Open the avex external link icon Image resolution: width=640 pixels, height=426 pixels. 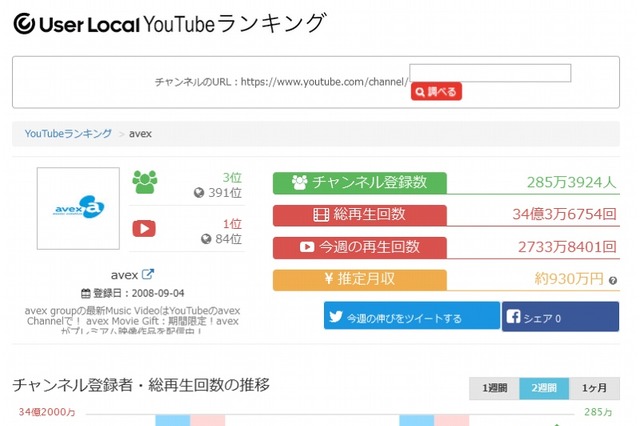(148, 274)
